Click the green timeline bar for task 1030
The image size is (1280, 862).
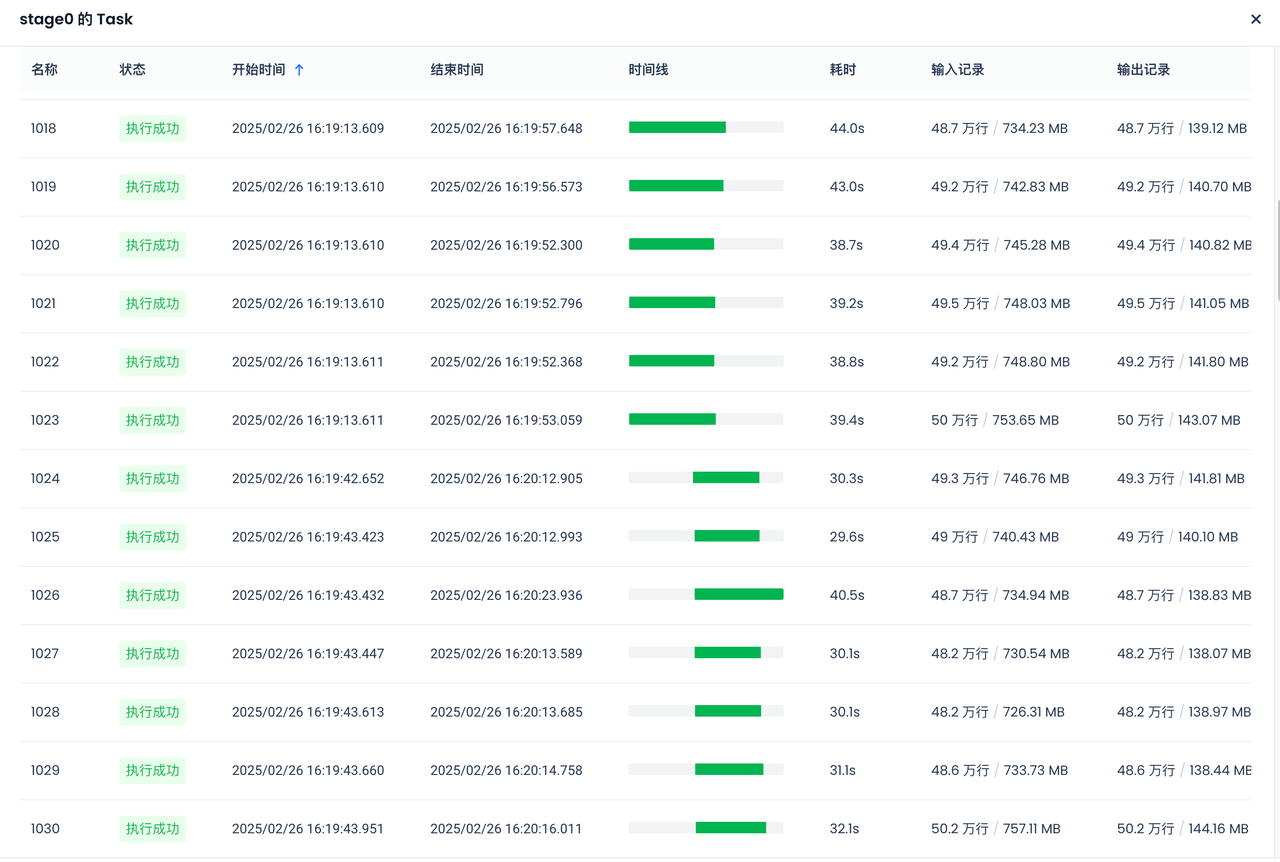(x=730, y=828)
